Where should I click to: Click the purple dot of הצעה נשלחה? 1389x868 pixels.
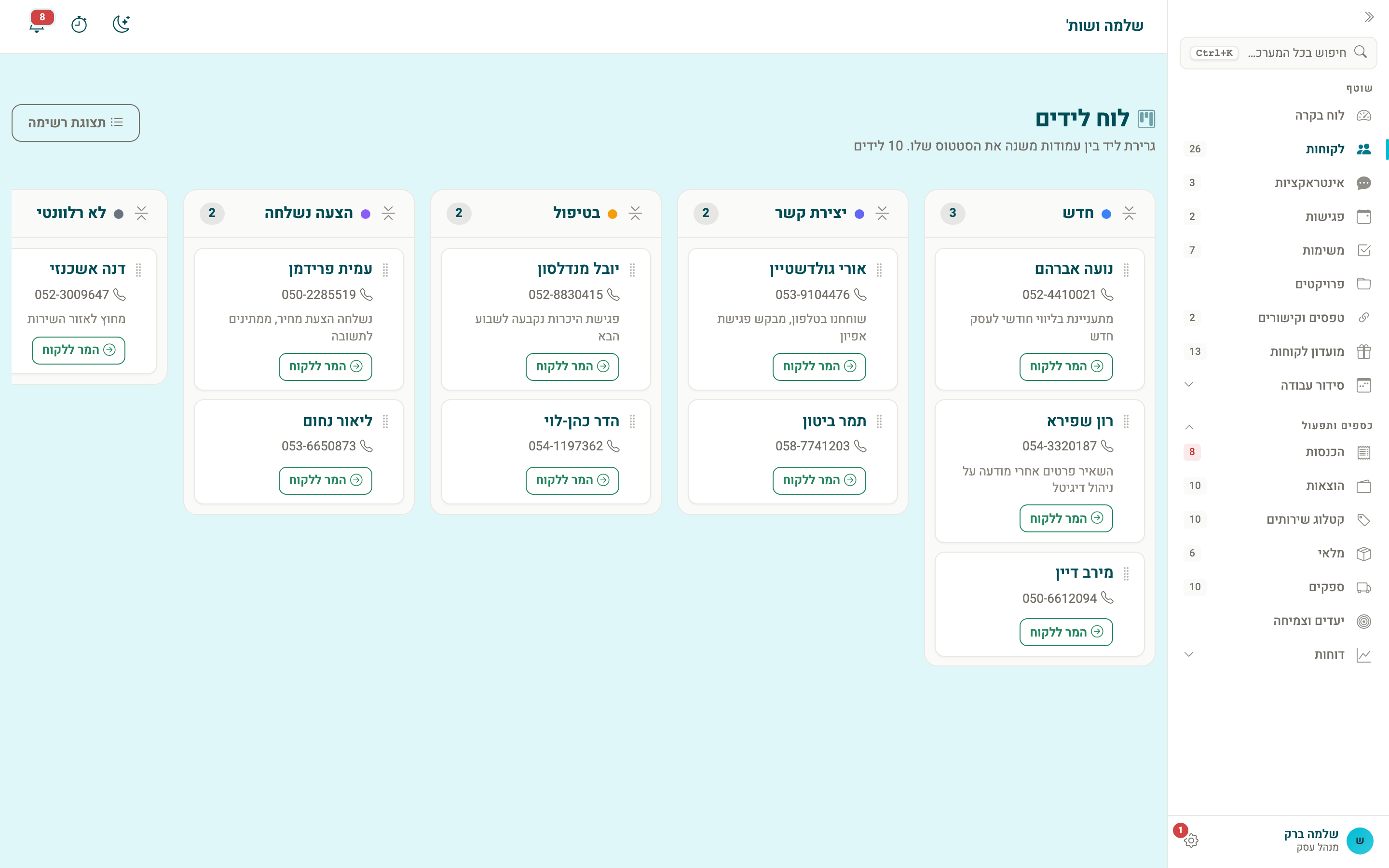click(x=366, y=214)
